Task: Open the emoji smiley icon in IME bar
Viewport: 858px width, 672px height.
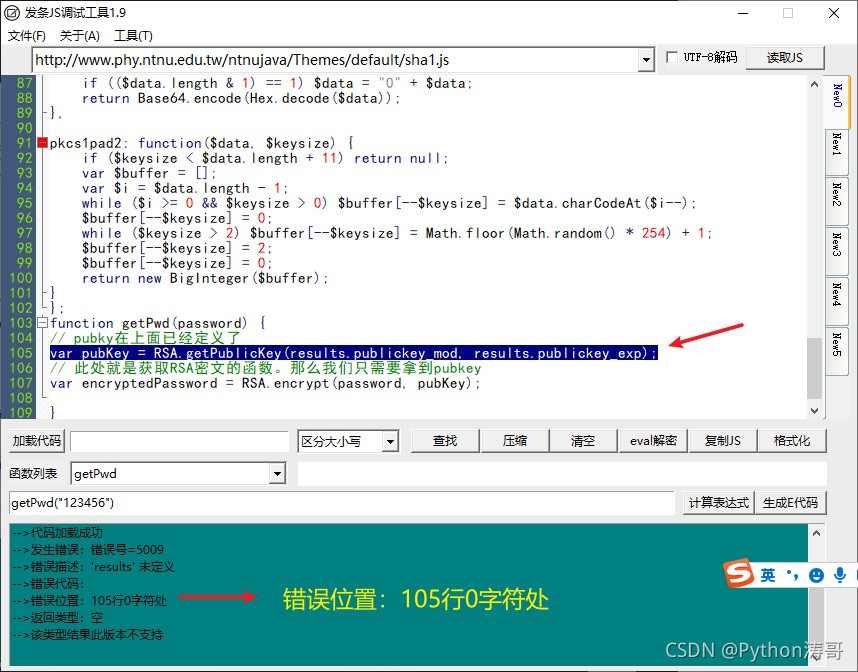Action: pos(816,575)
